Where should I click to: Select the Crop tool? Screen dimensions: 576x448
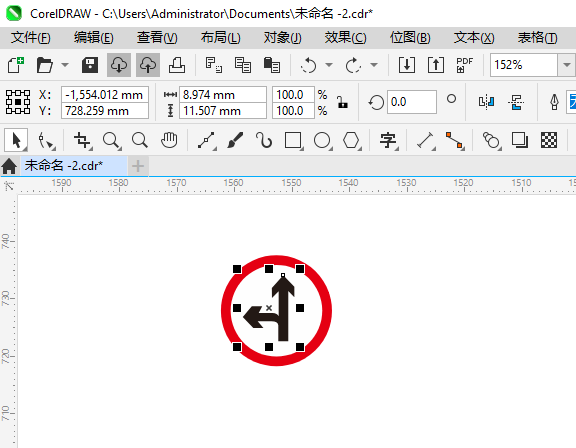click(82, 140)
